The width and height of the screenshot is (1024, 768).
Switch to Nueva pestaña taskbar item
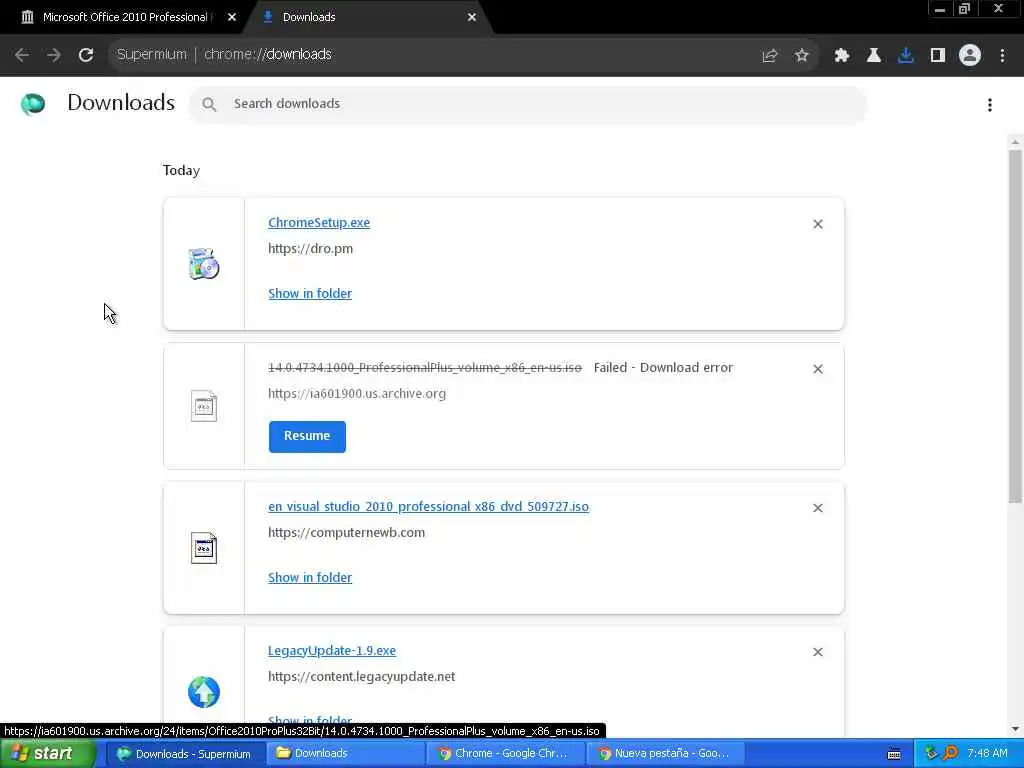[x=664, y=754]
